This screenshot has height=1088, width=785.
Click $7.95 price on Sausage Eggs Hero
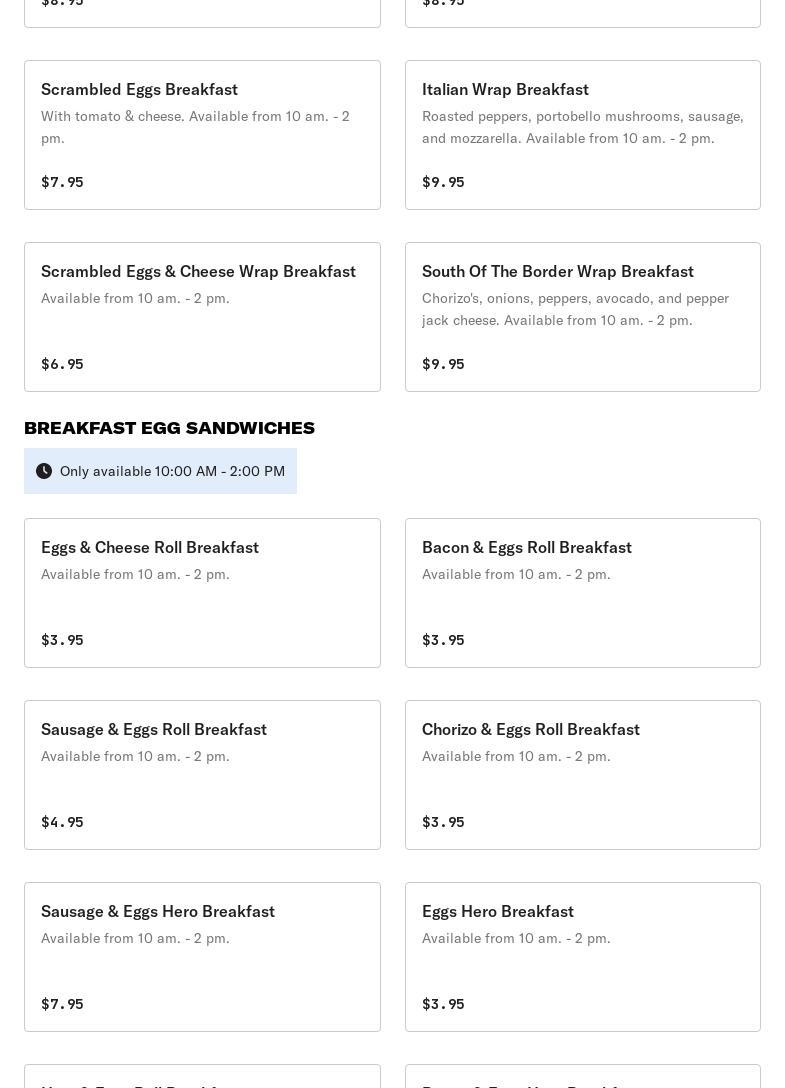[x=62, y=1004]
